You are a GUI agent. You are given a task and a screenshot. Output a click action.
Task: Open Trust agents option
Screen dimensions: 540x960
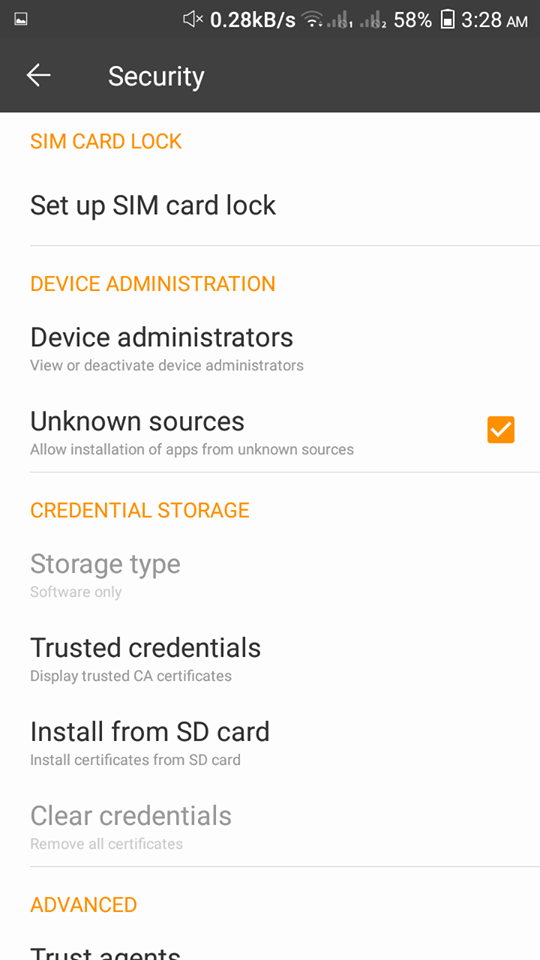tap(270, 951)
